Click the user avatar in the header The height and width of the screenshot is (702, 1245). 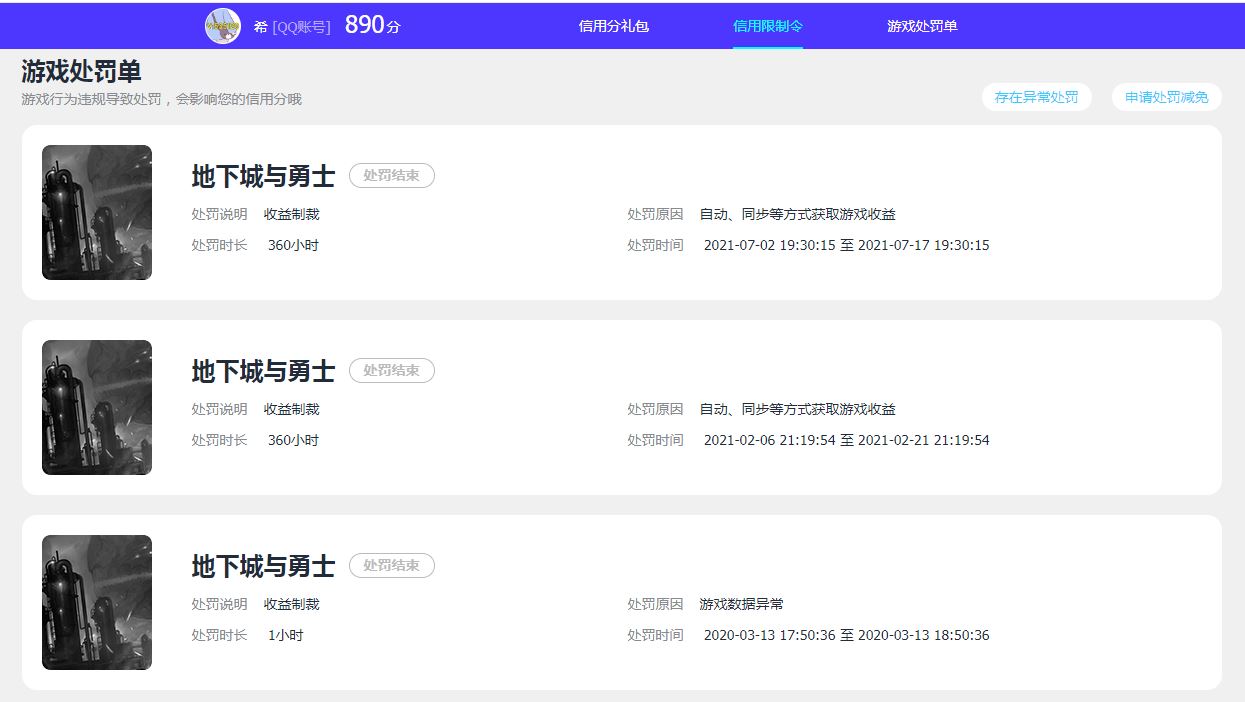pos(223,26)
